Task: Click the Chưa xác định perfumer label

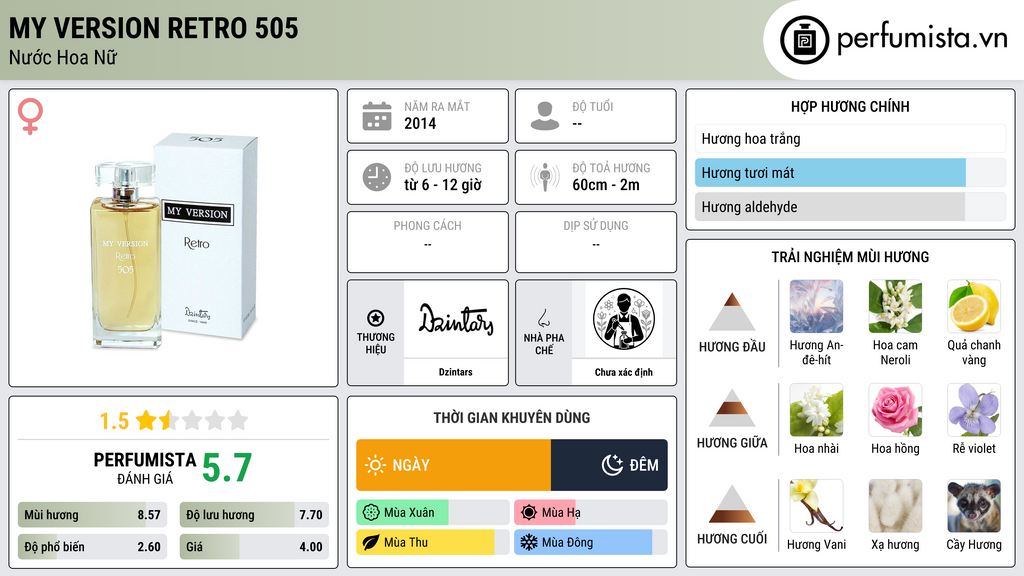Action: tap(624, 372)
